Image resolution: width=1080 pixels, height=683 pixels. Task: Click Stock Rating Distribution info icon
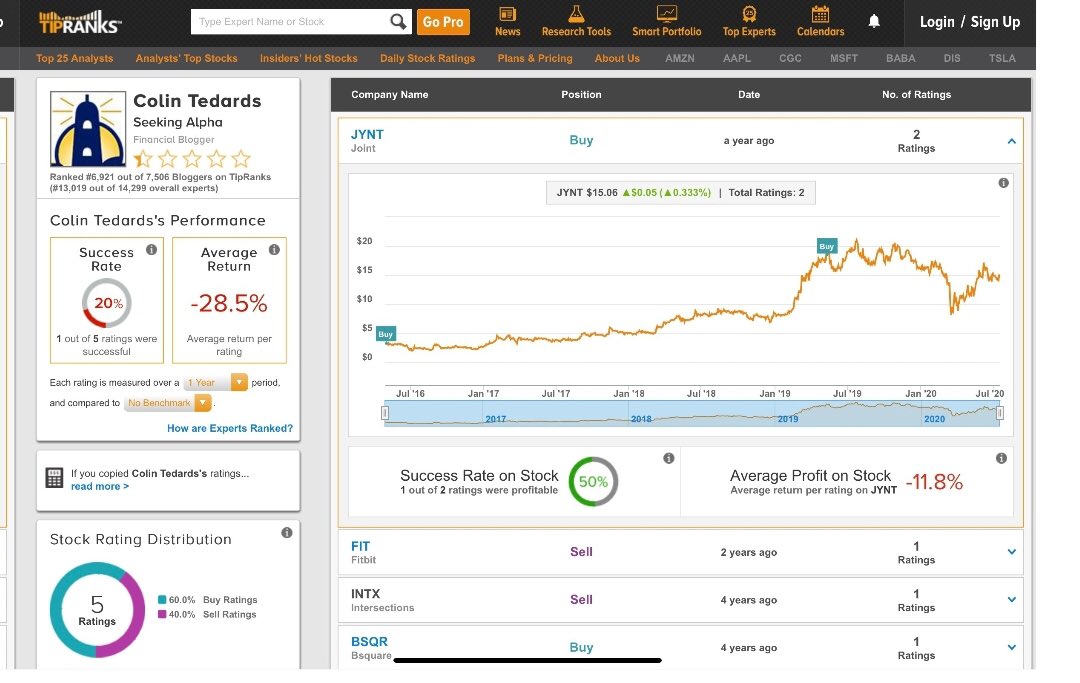(287, 532)
